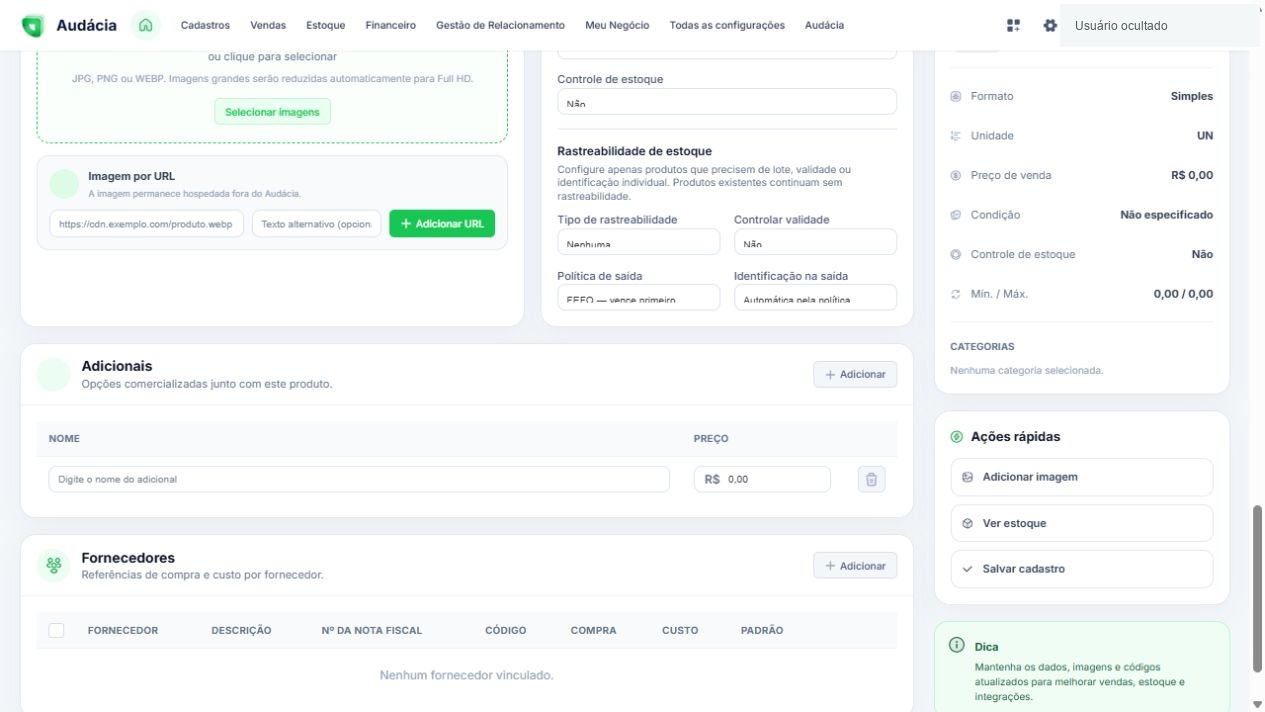This screenshot has height=712, width=1265.
Task: Open the Financeiro menu
Action: tap(391, 25)
